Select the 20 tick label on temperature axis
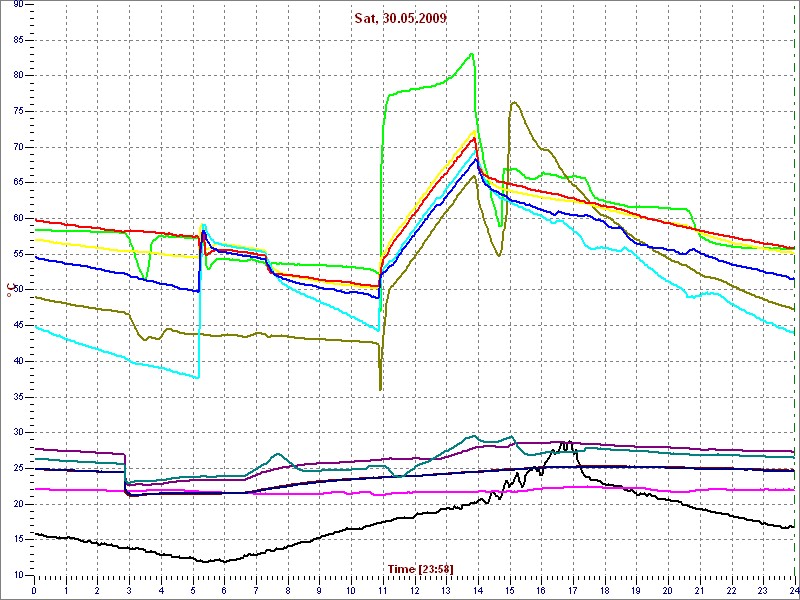This screenshot has width=800, height=600. [x=17, y=504]
